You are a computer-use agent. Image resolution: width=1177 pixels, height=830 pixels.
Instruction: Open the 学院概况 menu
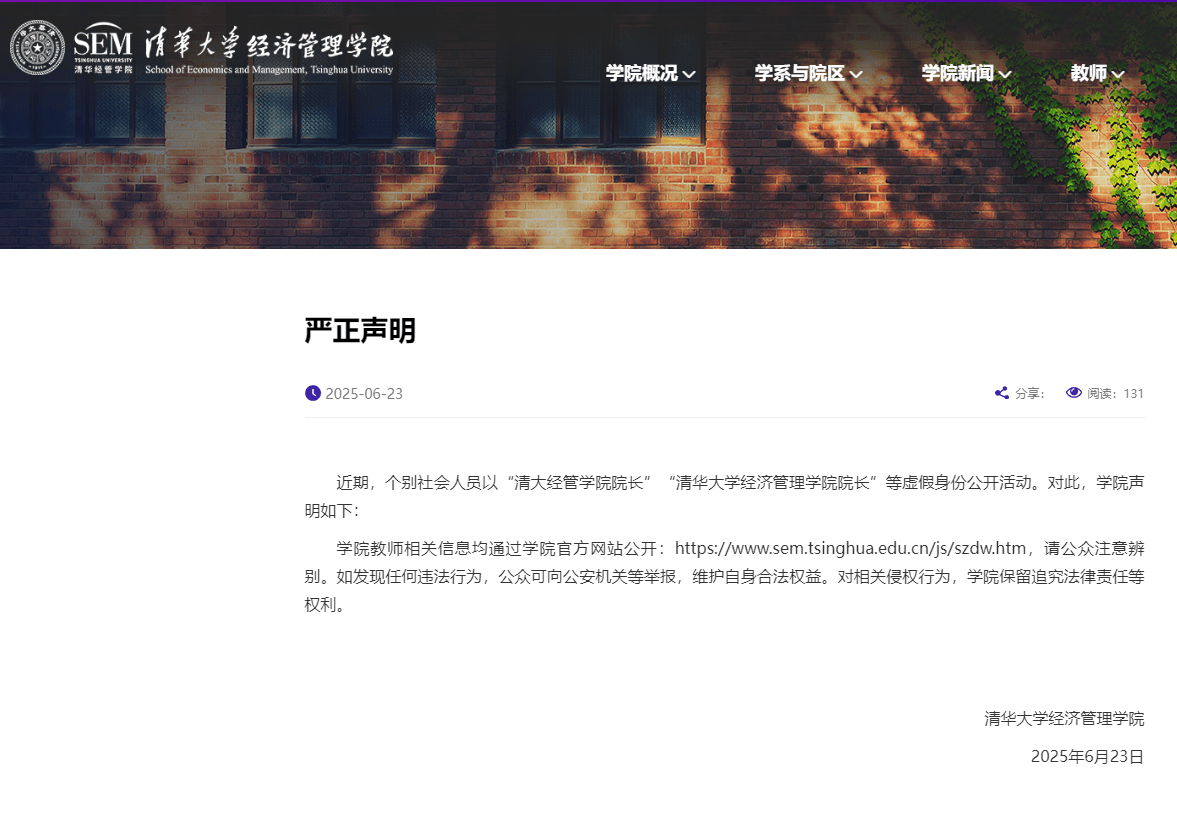tap(640, 74)
